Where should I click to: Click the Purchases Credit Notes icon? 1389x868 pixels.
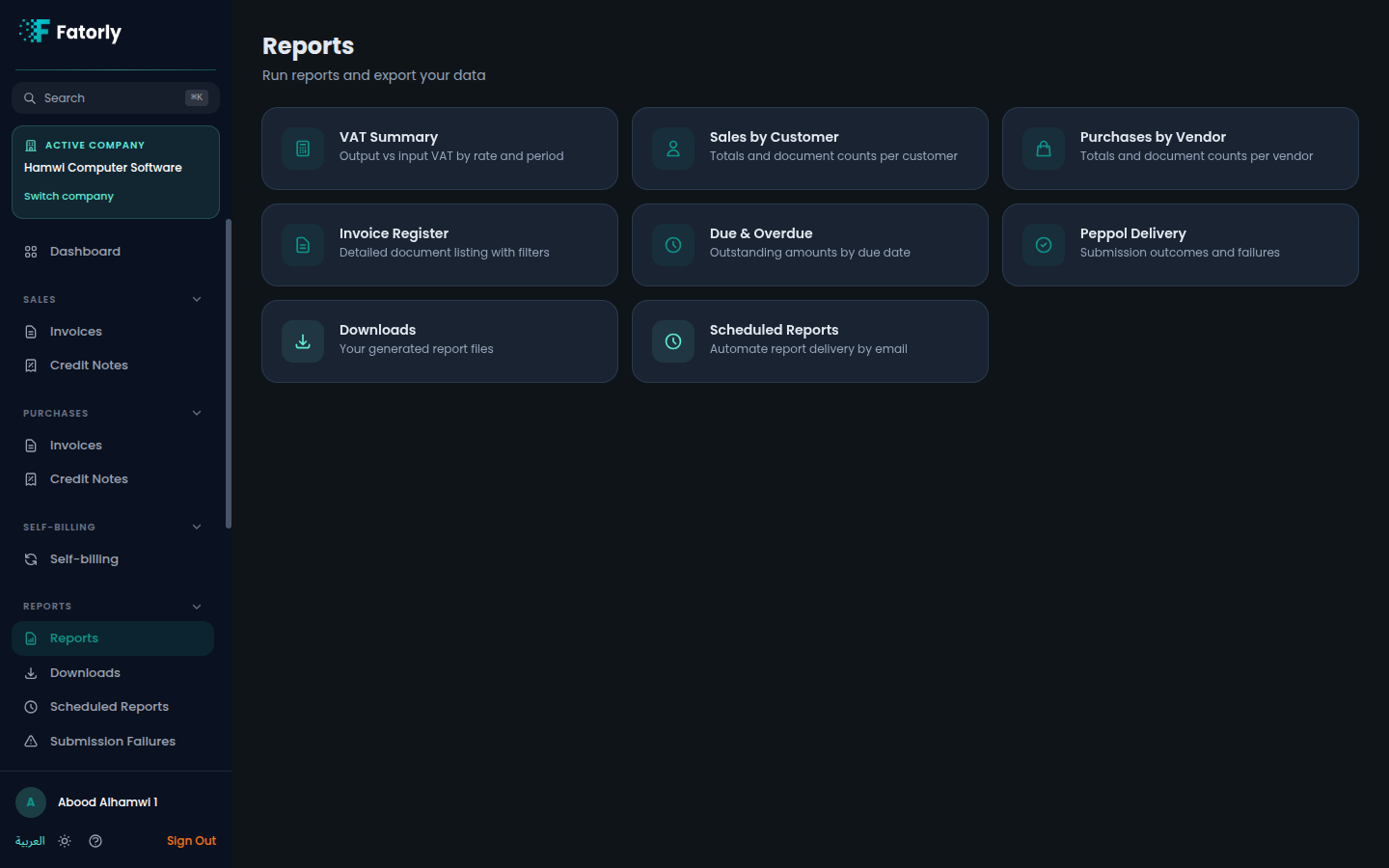tap(31, 479)
